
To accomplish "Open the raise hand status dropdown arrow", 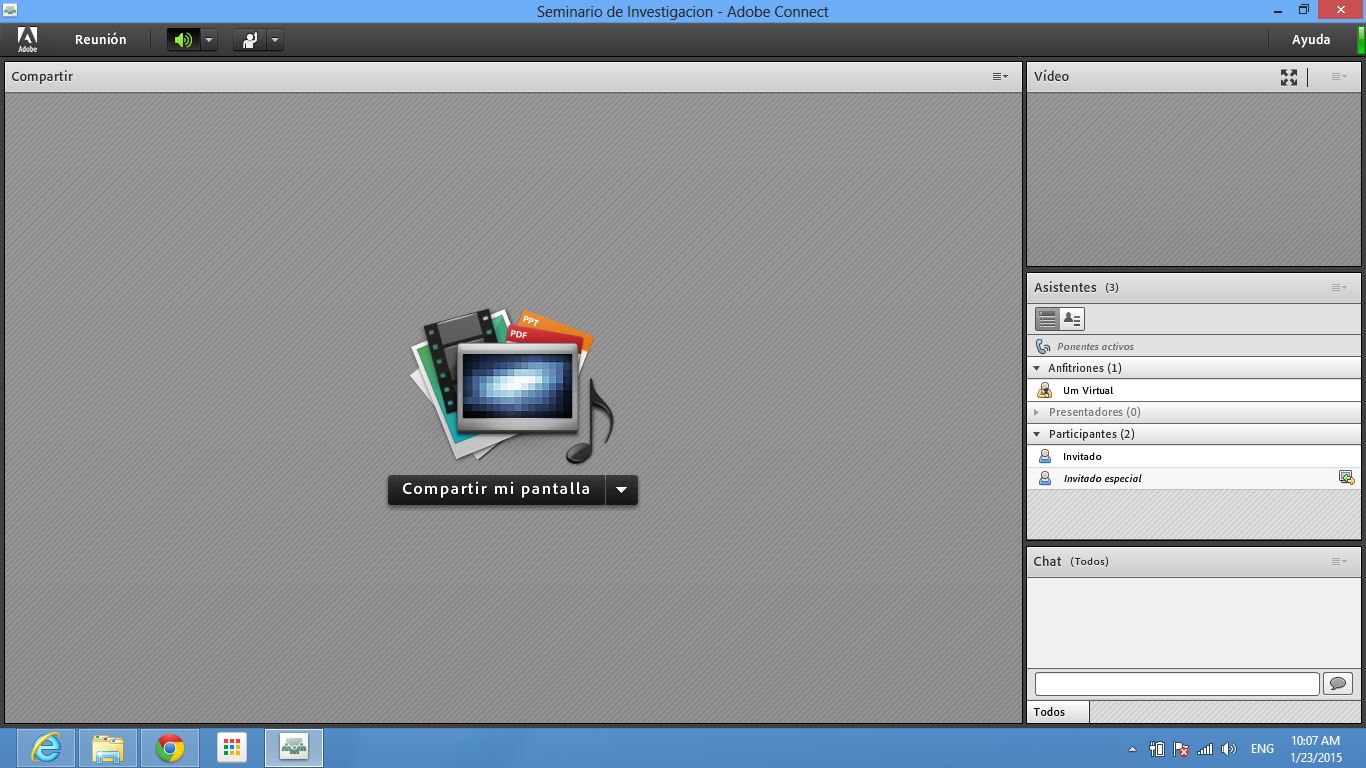I will (x=275, y=40).
